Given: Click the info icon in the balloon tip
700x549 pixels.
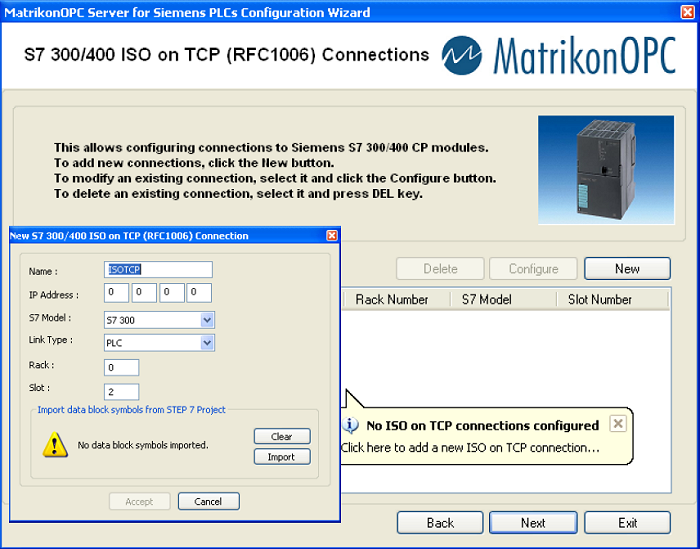Looking at the screenshot, I should (x=350, y=425).
